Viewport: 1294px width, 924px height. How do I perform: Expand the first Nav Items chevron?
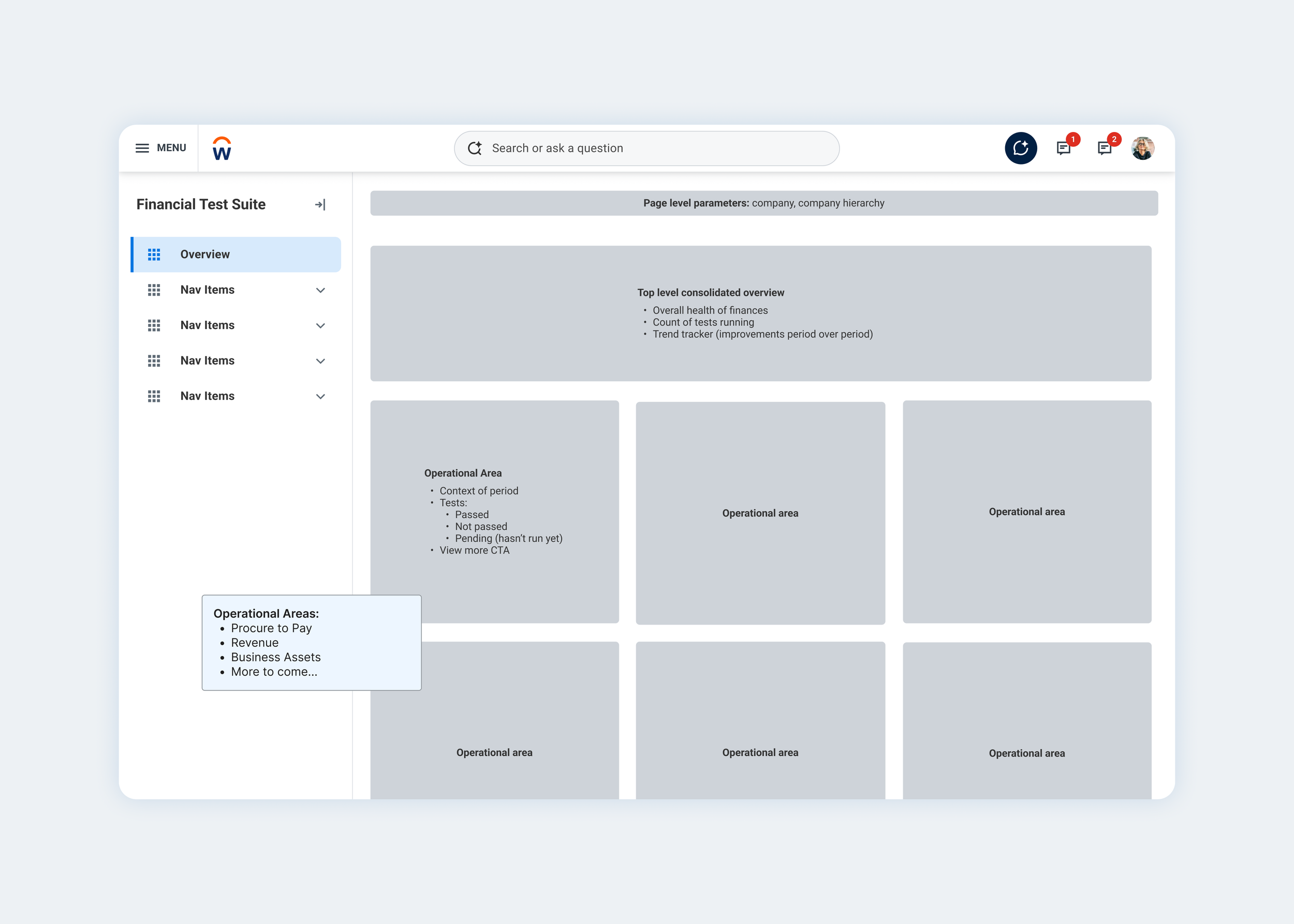(320, 290)
